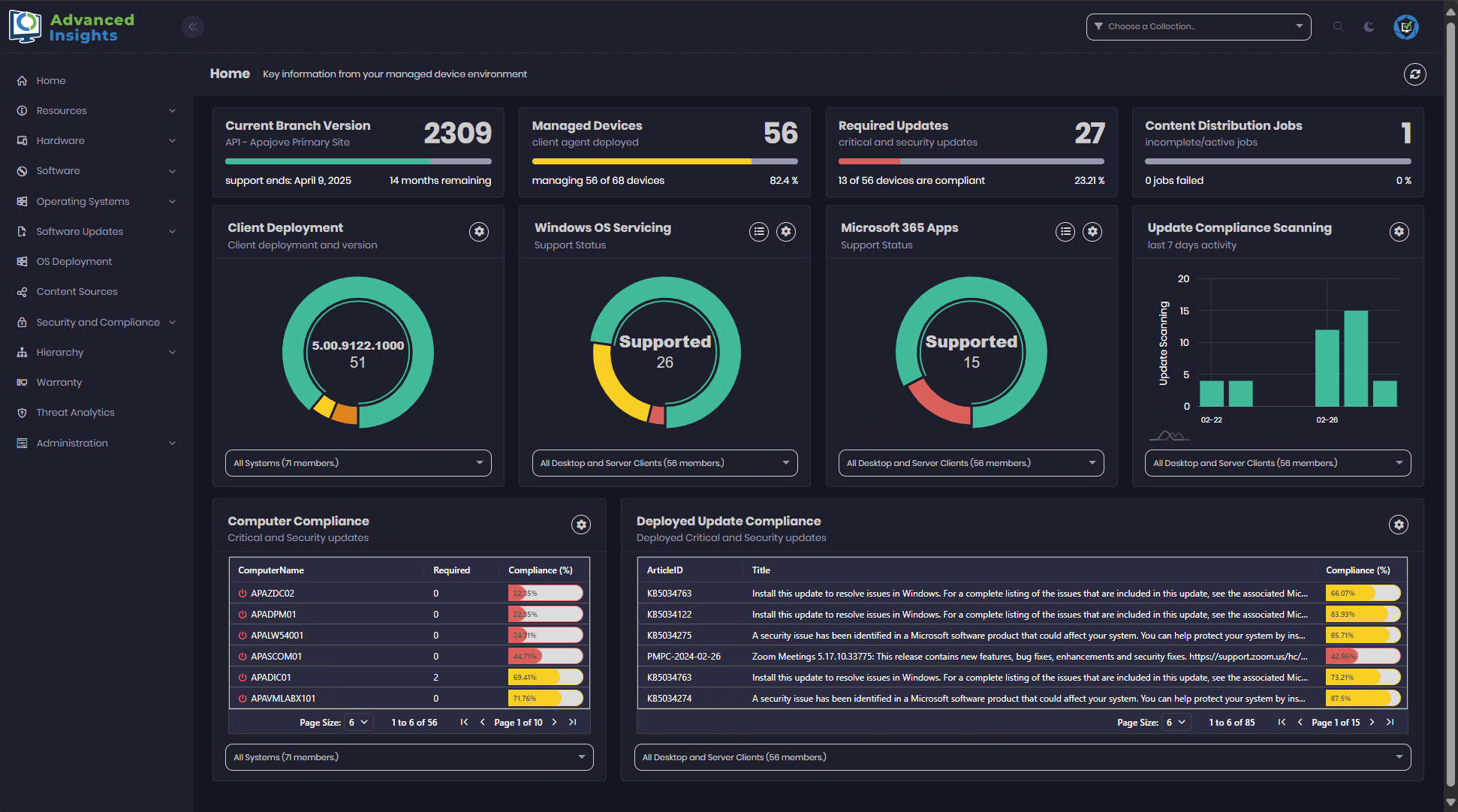1458x812 pixels.
Task: Open the user profile avatar icon
Action: click(1405, 27)
